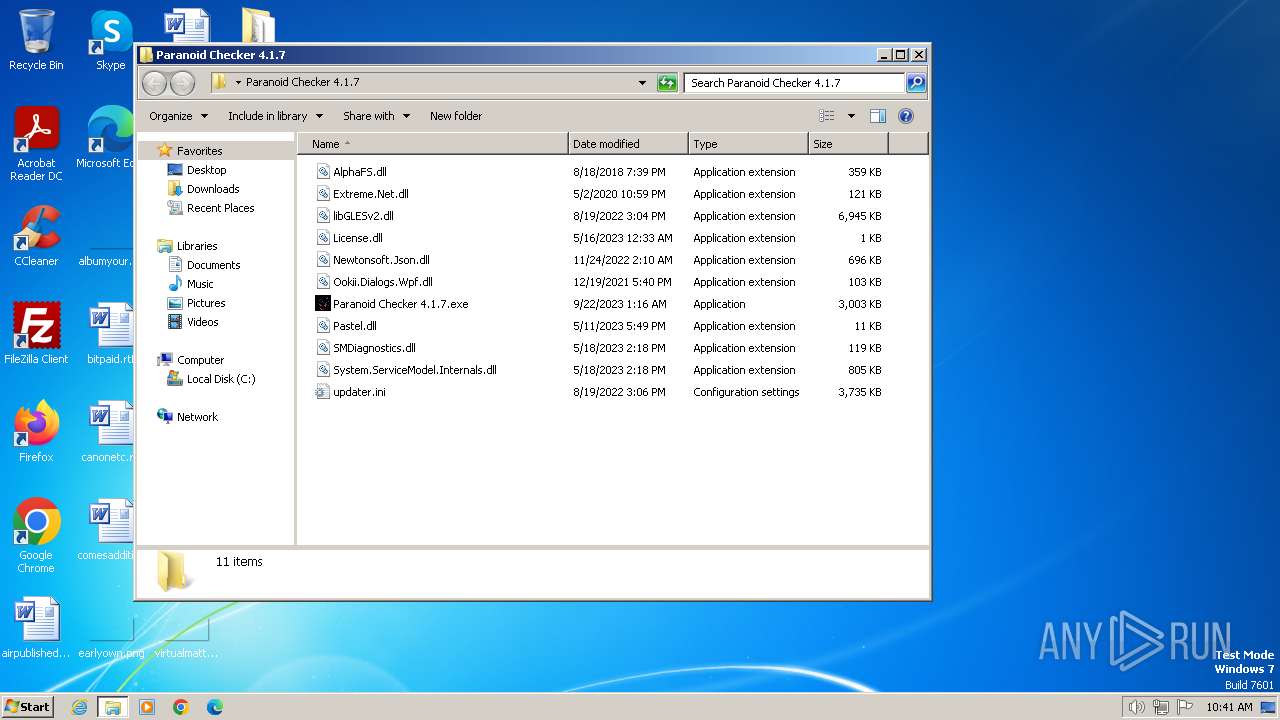The width and height of the screenshot is (1280, 720).
Task: Open Desktop in Favorites
Action: click(206, 170)
